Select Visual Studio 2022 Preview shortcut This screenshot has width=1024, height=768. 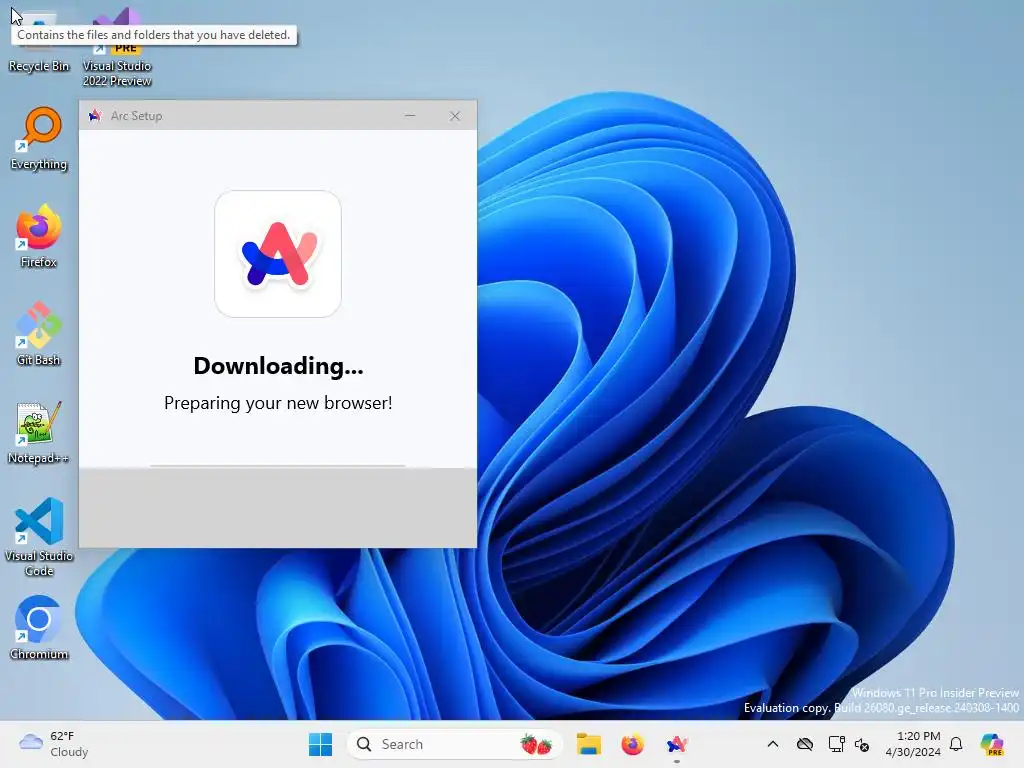[x=117, y=49]
